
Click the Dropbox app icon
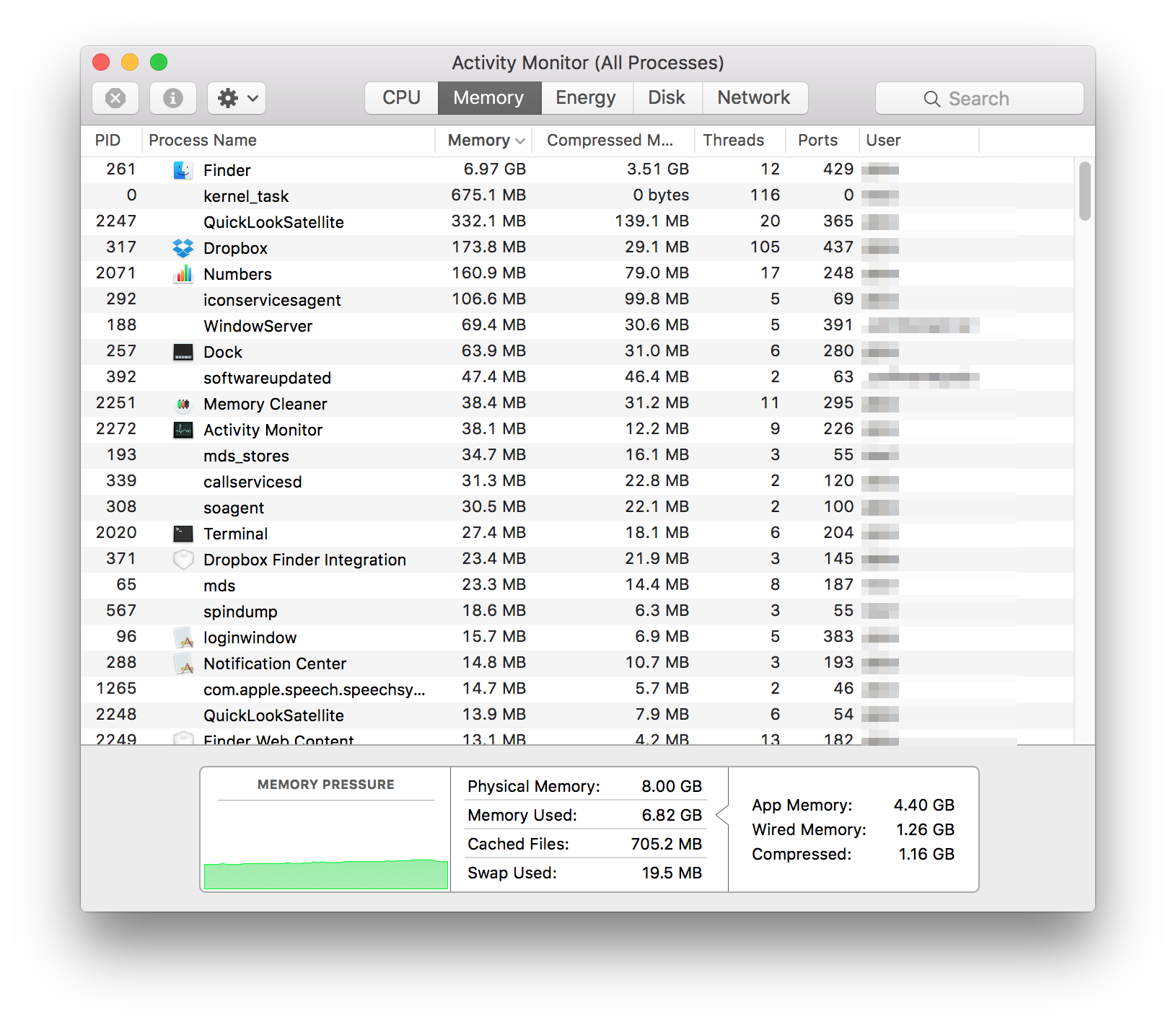tap(183, 248)
